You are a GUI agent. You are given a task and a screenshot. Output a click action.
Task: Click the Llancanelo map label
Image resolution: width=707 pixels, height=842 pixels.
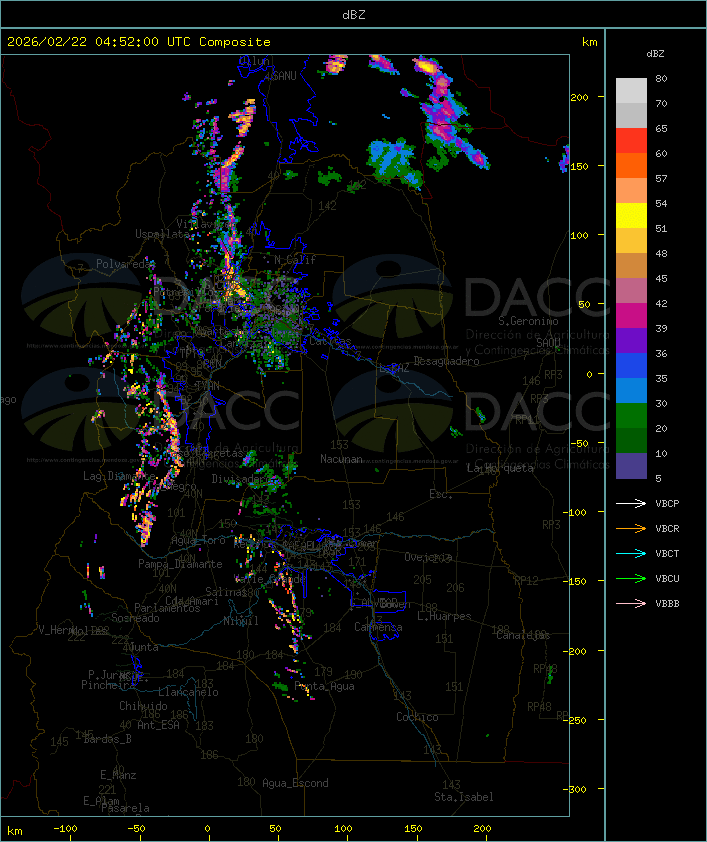pos(188,692)
